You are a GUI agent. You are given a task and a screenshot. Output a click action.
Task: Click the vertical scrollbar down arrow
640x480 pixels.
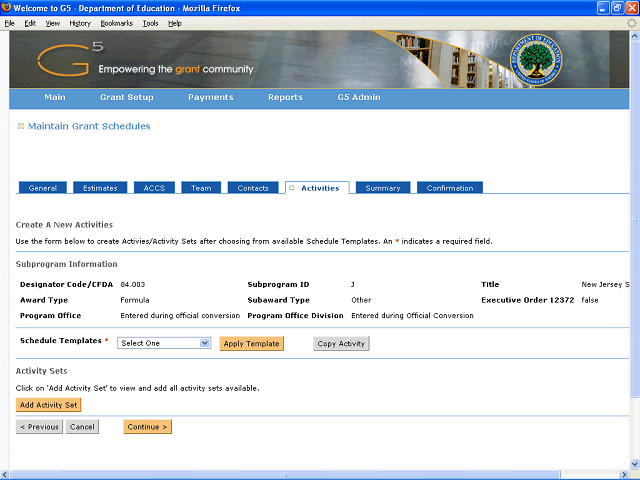[x=635, y=464]
